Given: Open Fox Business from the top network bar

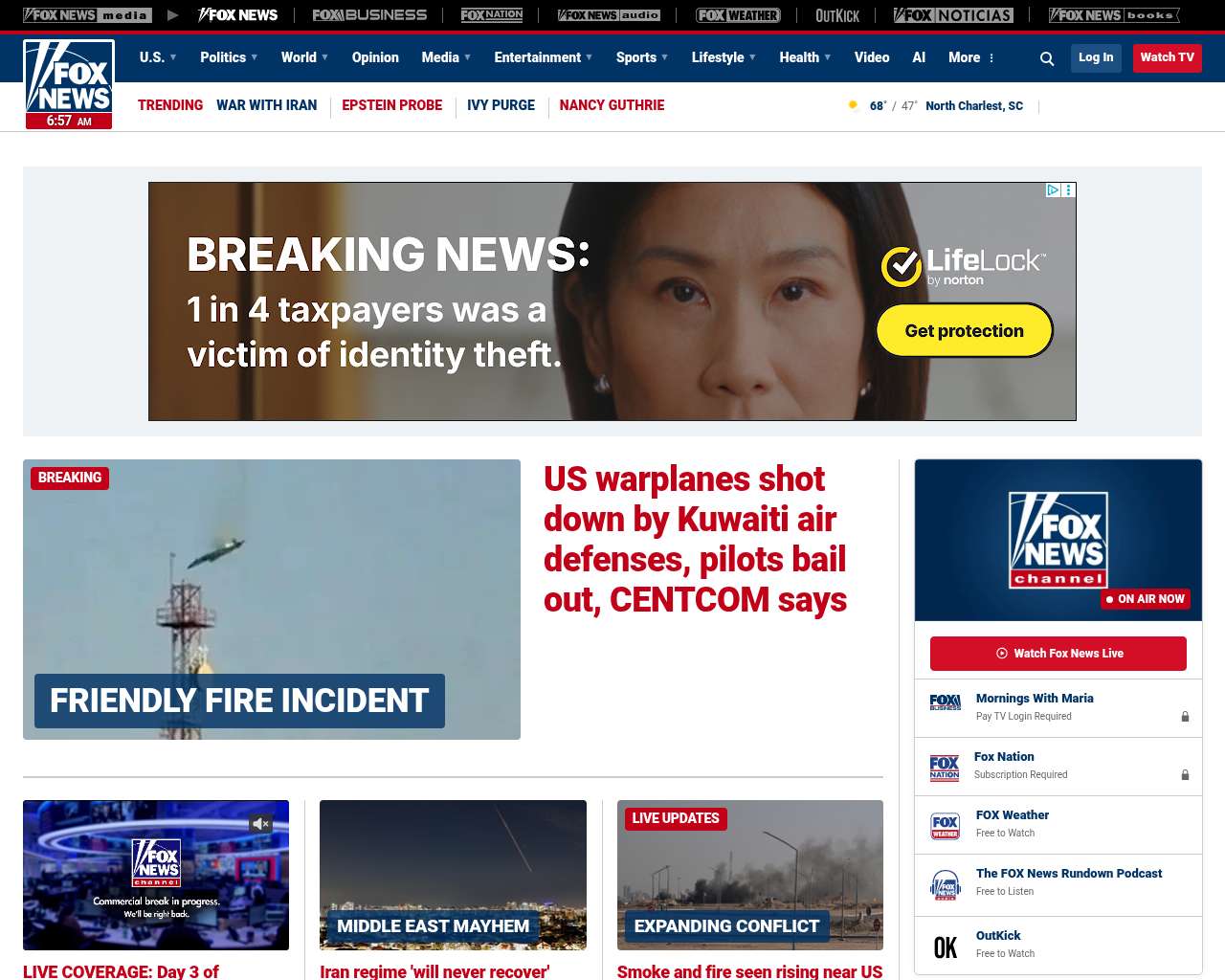Looking at the screenshot, I should click(x=369, y=15).
